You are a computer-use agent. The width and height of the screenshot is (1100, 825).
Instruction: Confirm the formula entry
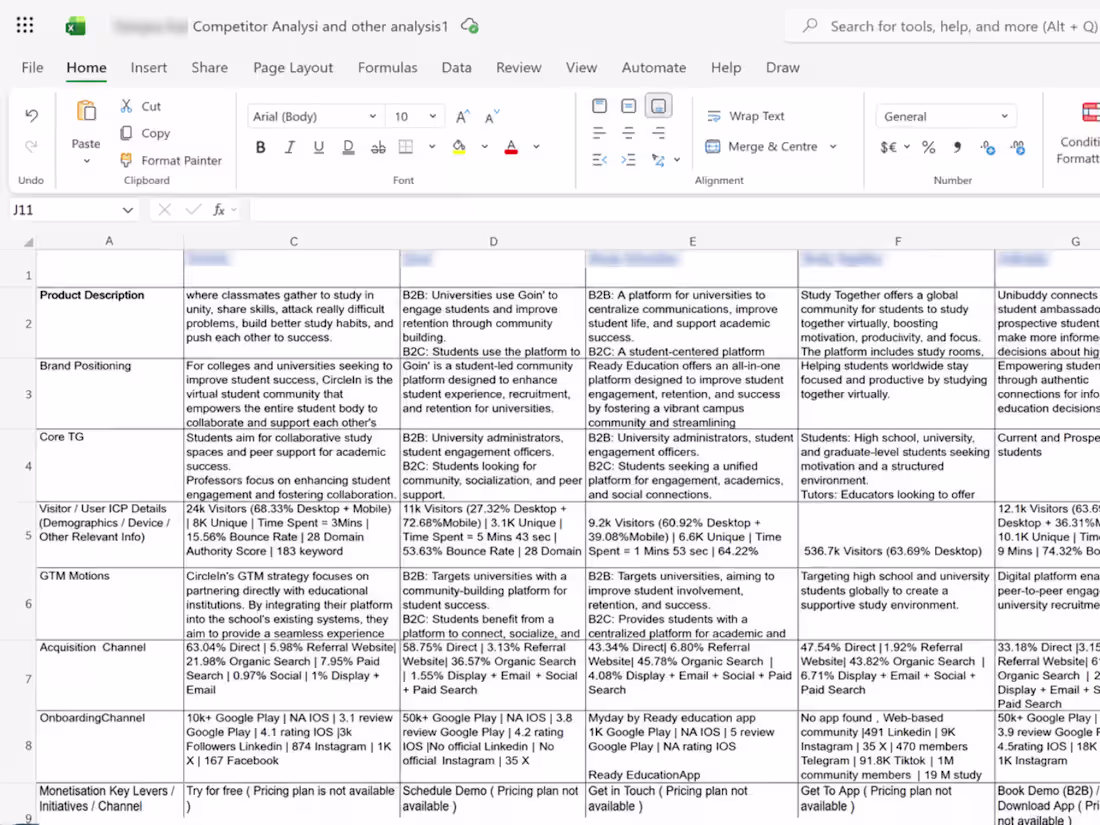194,210
